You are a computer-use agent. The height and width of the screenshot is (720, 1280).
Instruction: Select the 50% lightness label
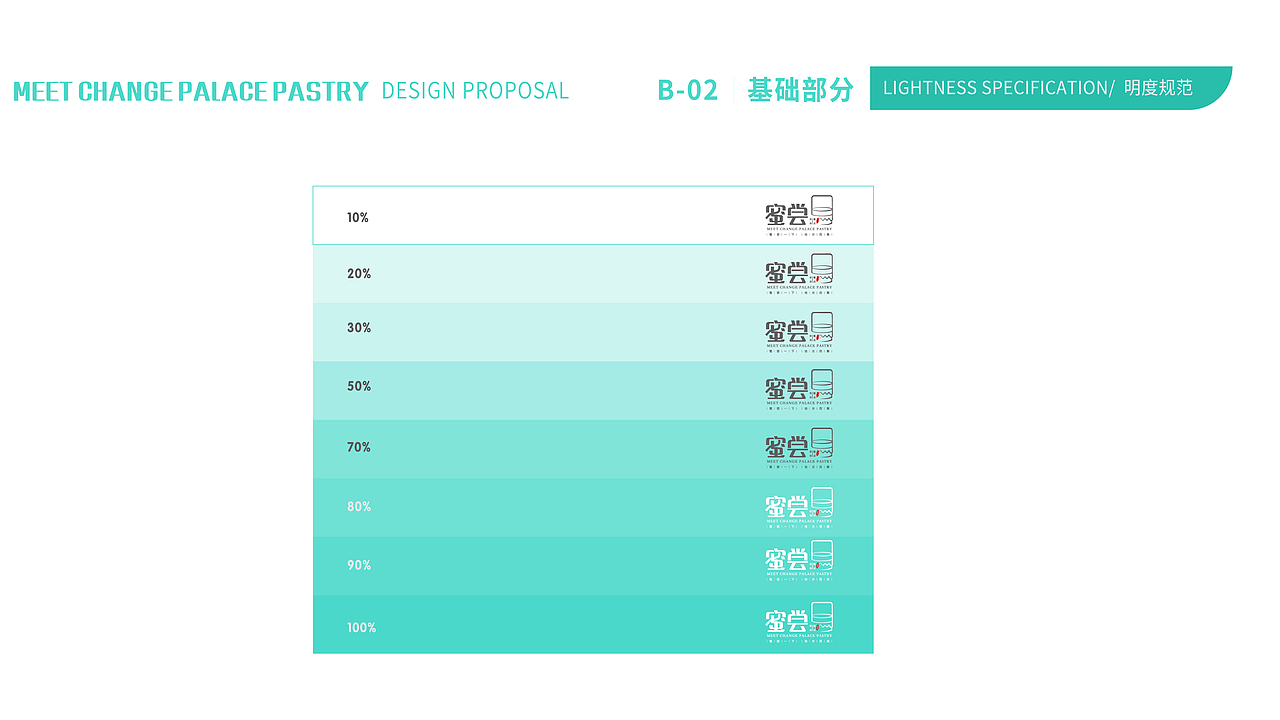pyautogui.click(x=359, y=386)
